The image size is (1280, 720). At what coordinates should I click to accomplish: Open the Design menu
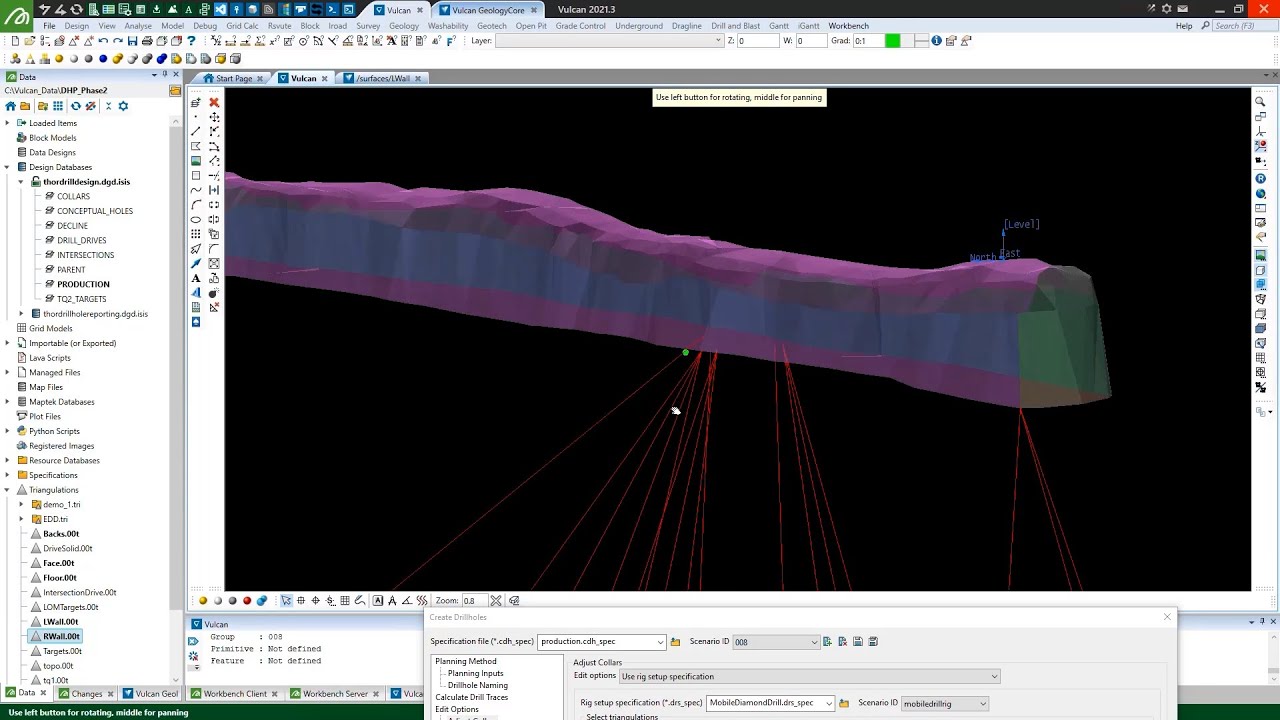click(x=76, y=26)
